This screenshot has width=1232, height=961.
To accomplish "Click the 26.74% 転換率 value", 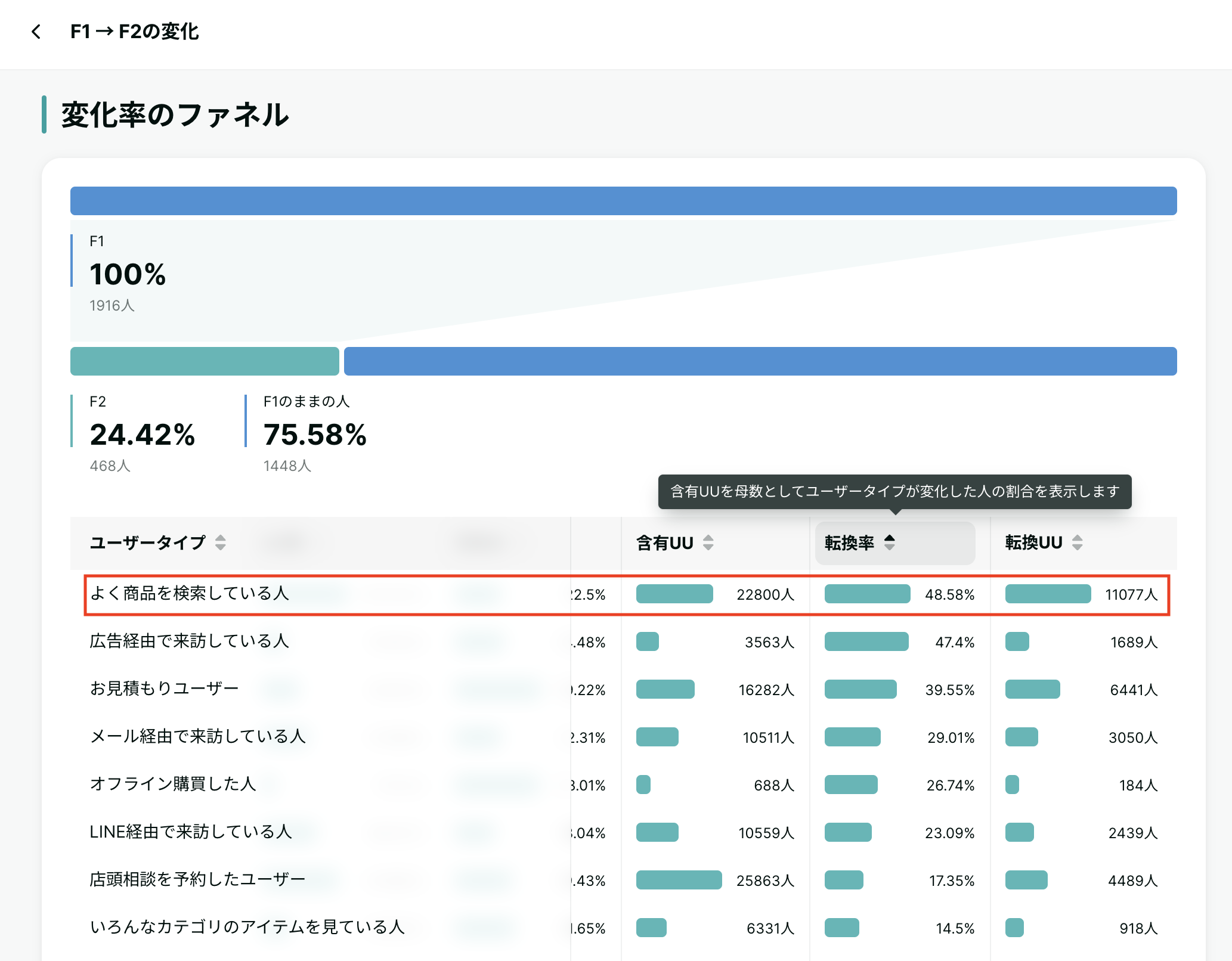I will pyautogui.click(x=951, y=785).
